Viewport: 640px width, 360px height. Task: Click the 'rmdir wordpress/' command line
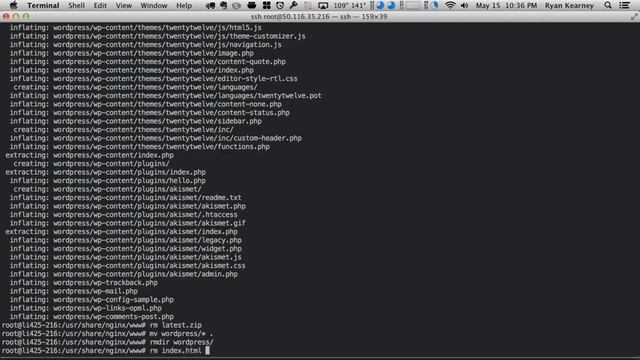[107, 342]
